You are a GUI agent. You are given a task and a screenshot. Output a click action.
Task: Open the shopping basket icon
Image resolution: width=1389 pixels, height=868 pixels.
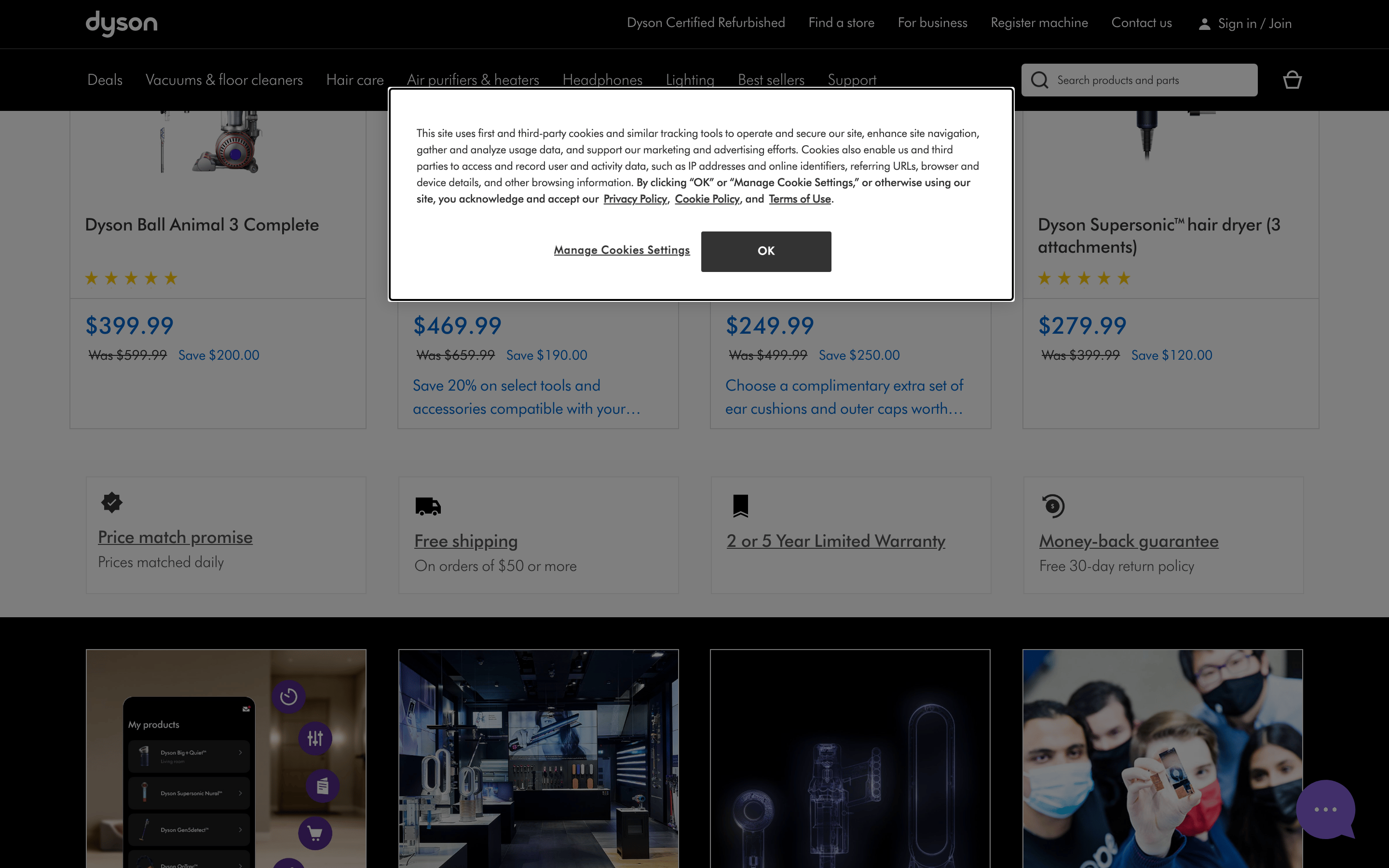(x=1292, y=80)
